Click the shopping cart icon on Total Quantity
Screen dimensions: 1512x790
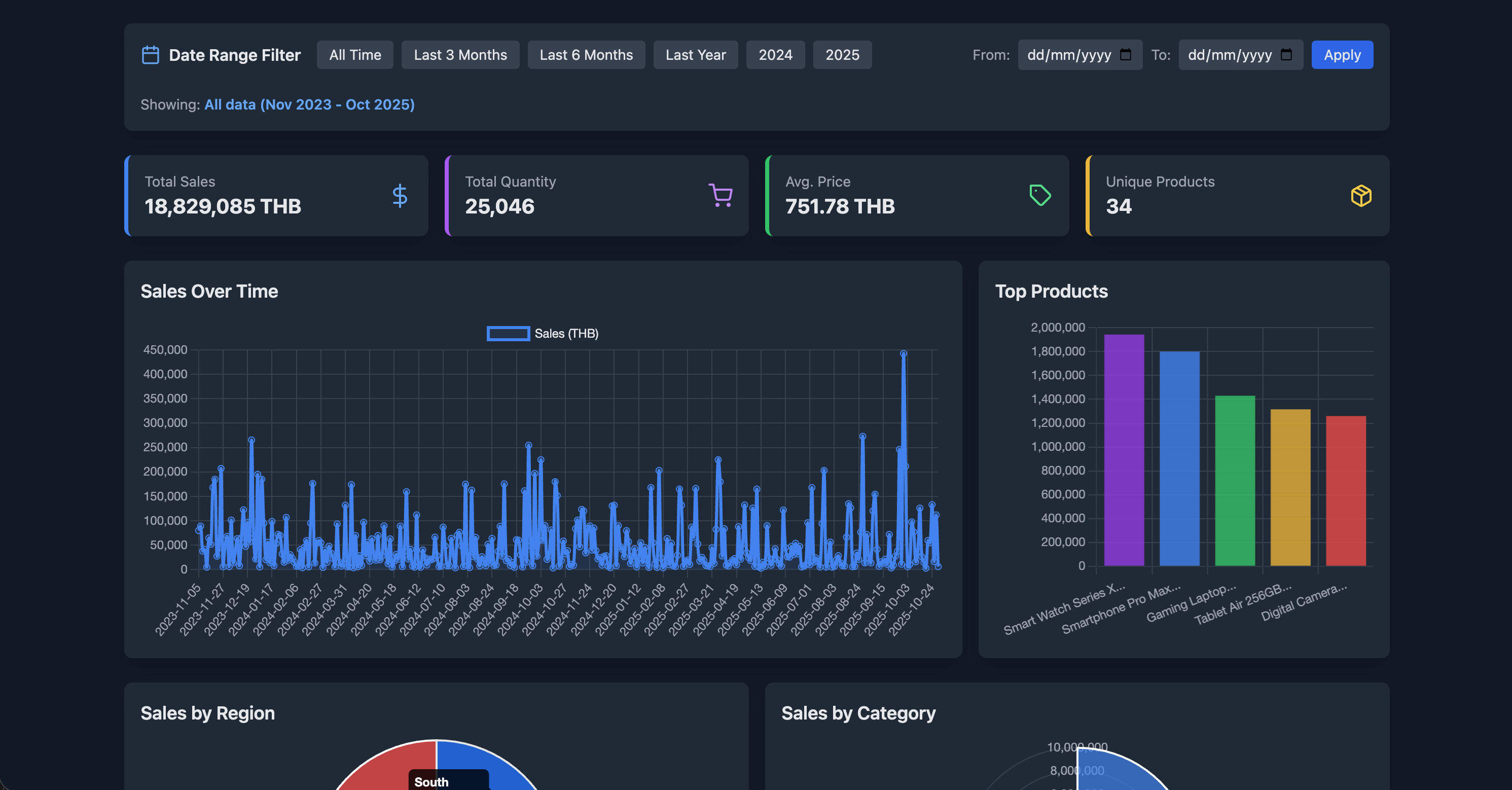720,195
